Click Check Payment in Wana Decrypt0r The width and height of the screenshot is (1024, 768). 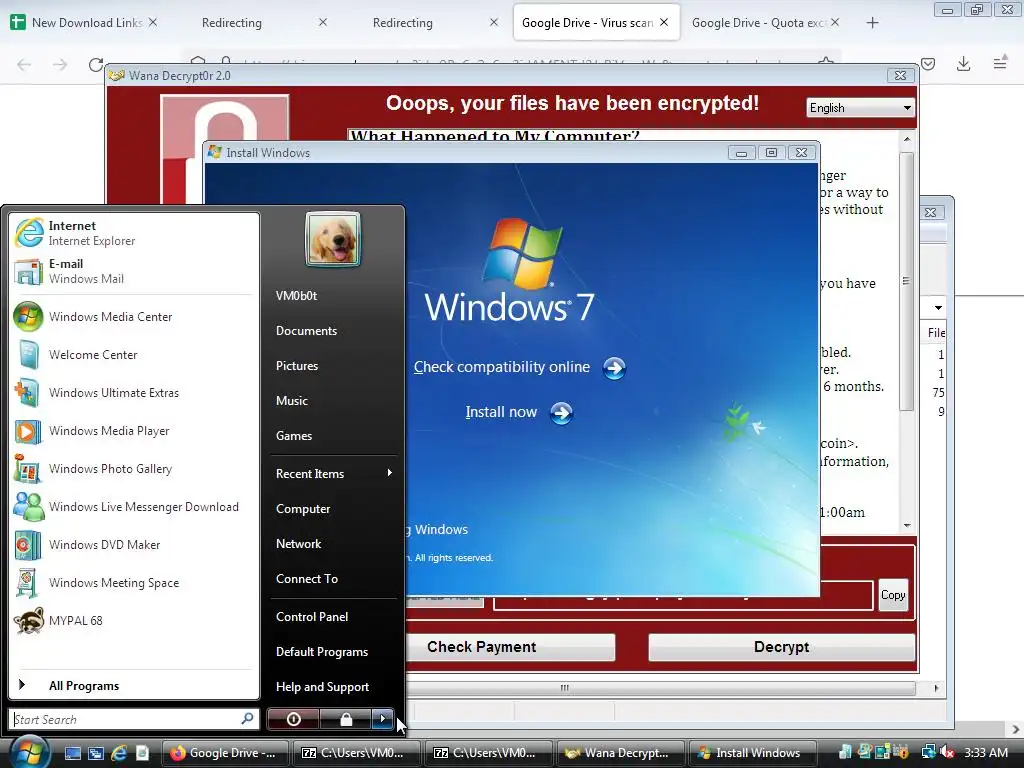pyautogui.click(x=510, y=647)
